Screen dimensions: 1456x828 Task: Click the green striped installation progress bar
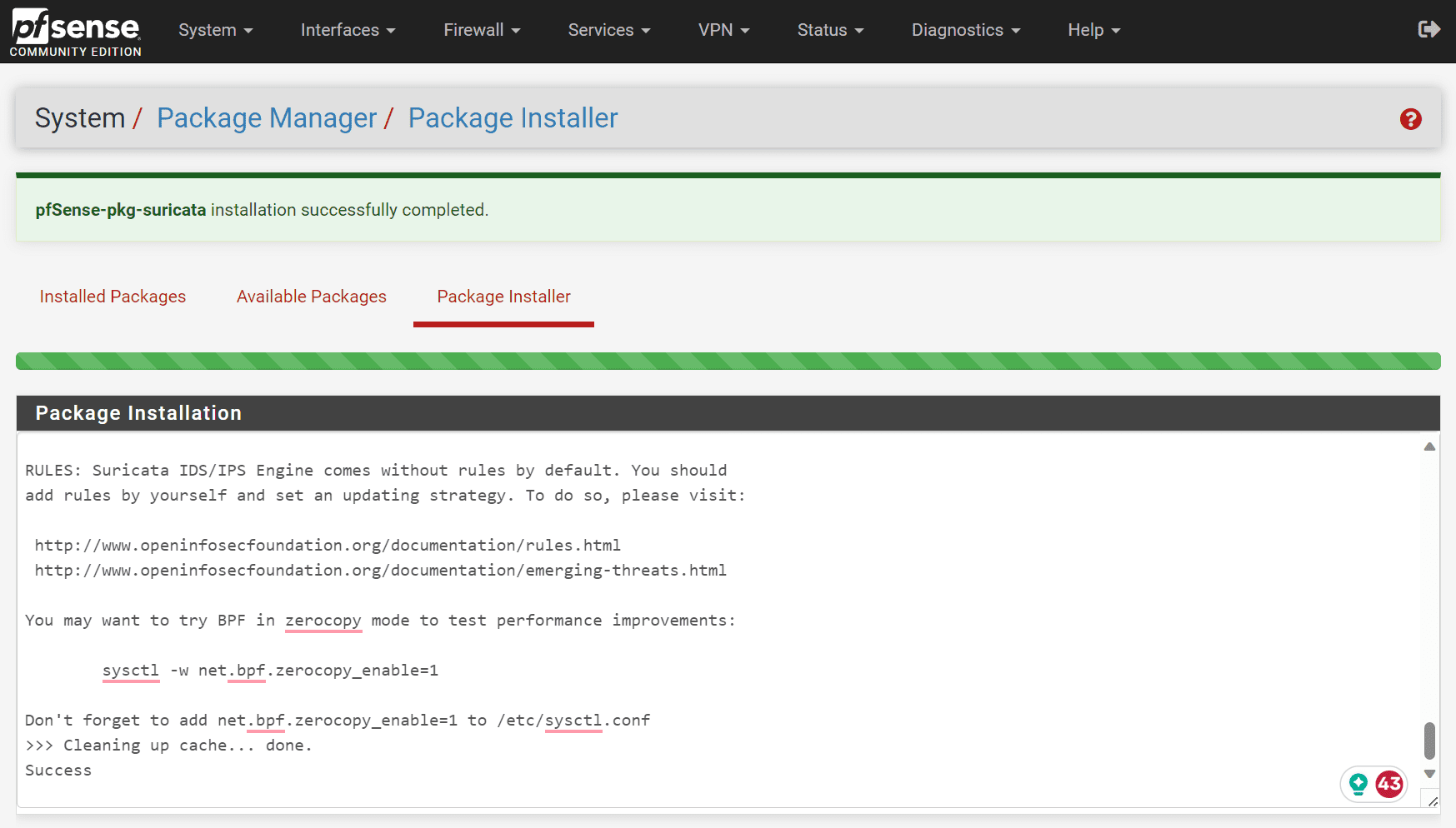tap(728, 361)
